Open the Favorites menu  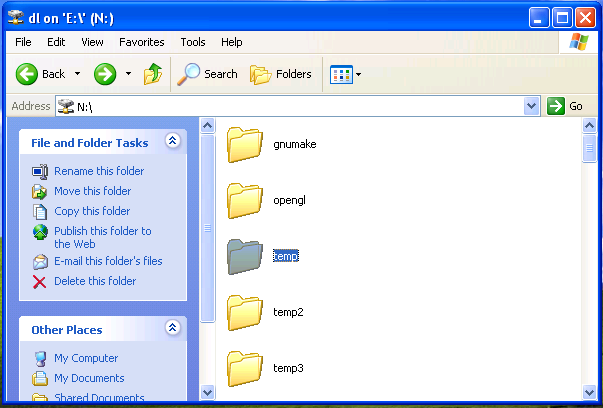click(x=142, y=42)
